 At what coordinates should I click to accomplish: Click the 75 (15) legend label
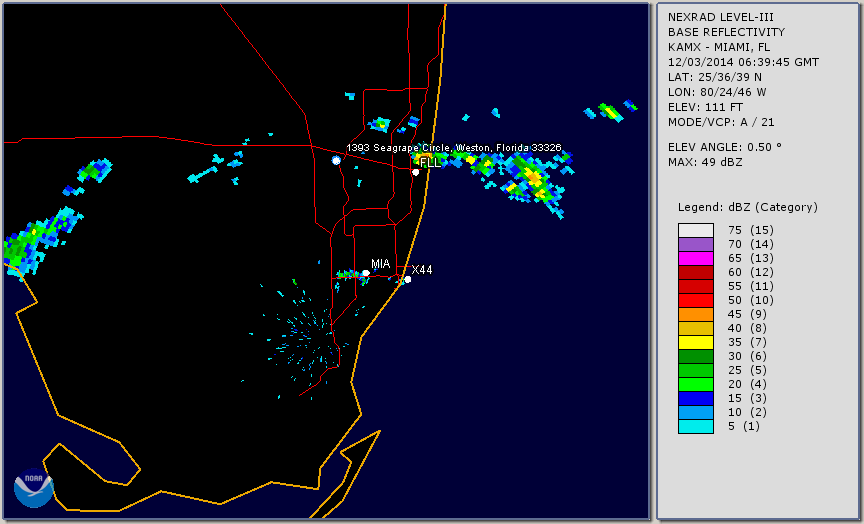tap(750, 230)
